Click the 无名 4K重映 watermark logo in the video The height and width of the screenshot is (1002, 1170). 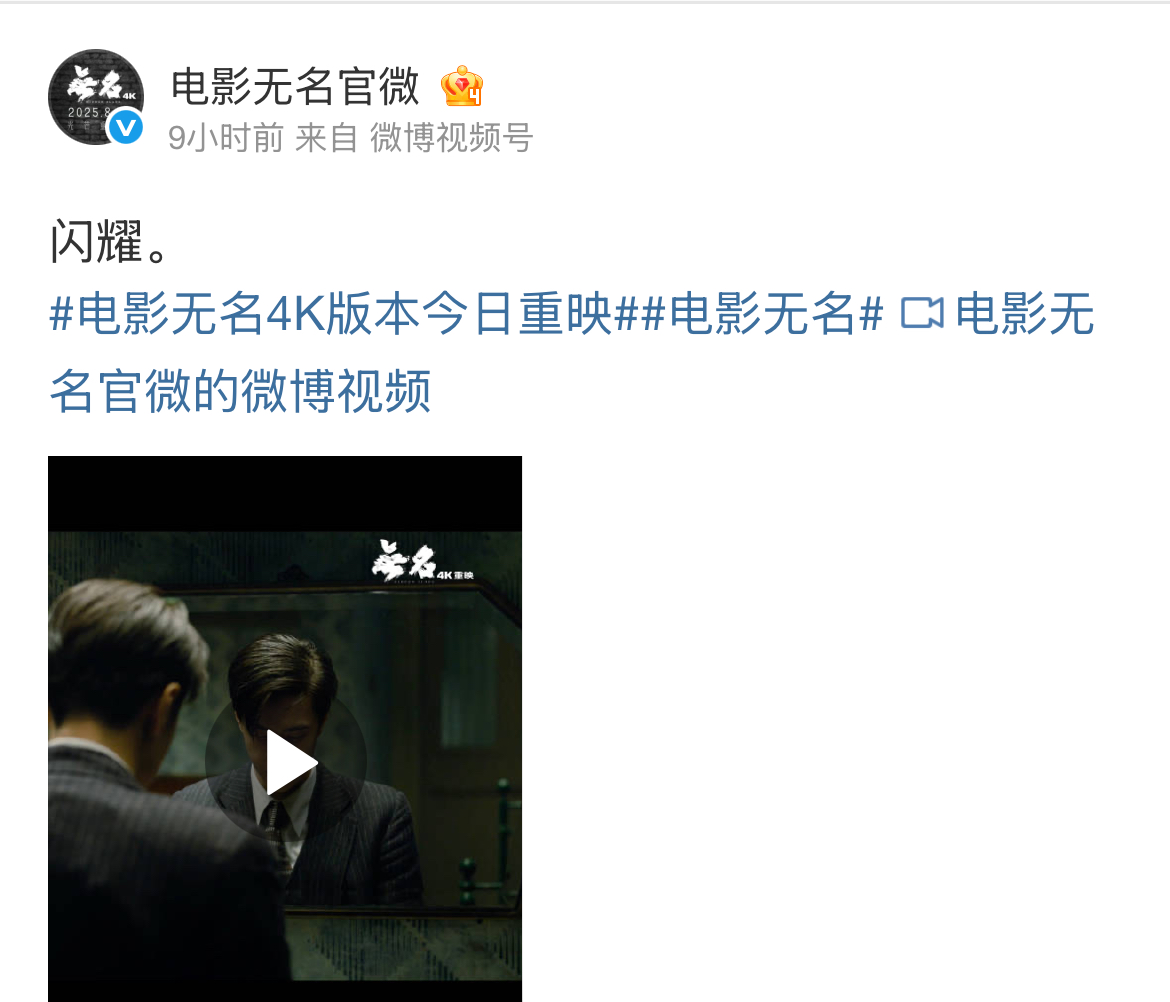[422, 562]
